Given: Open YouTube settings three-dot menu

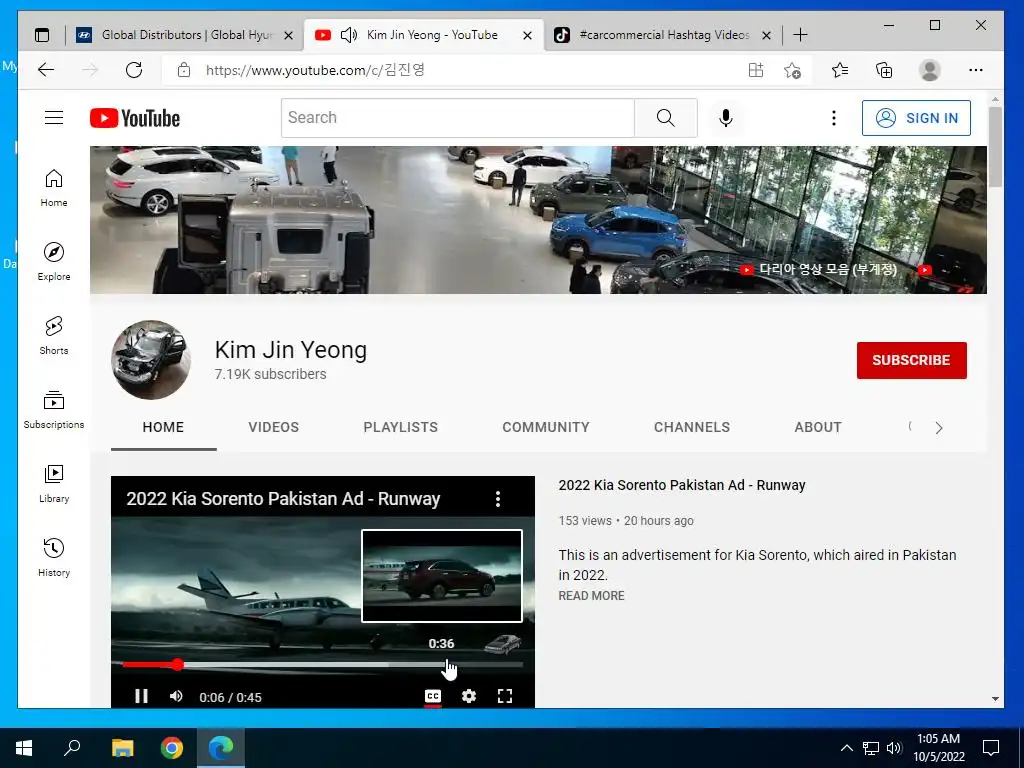Looking at the screenshot, I should coord(833,118).
